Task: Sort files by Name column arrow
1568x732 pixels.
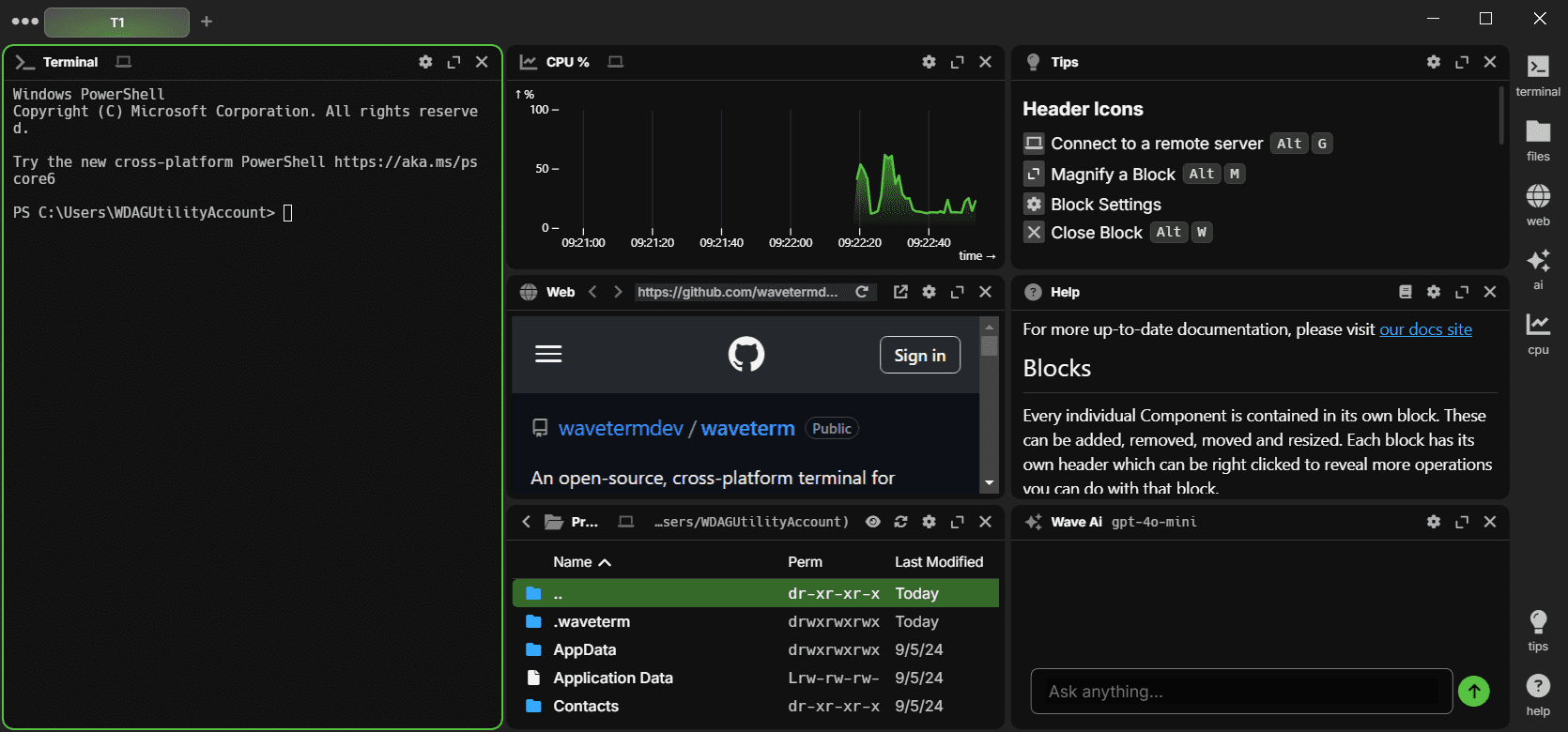Action: (x=605, y=562)
